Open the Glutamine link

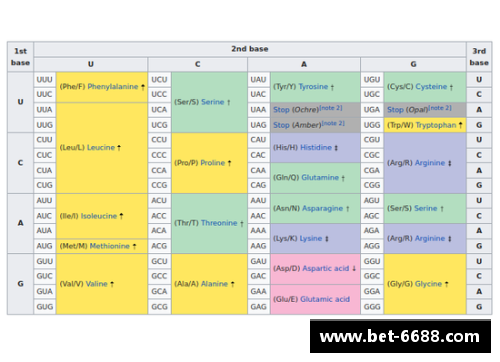320,178
